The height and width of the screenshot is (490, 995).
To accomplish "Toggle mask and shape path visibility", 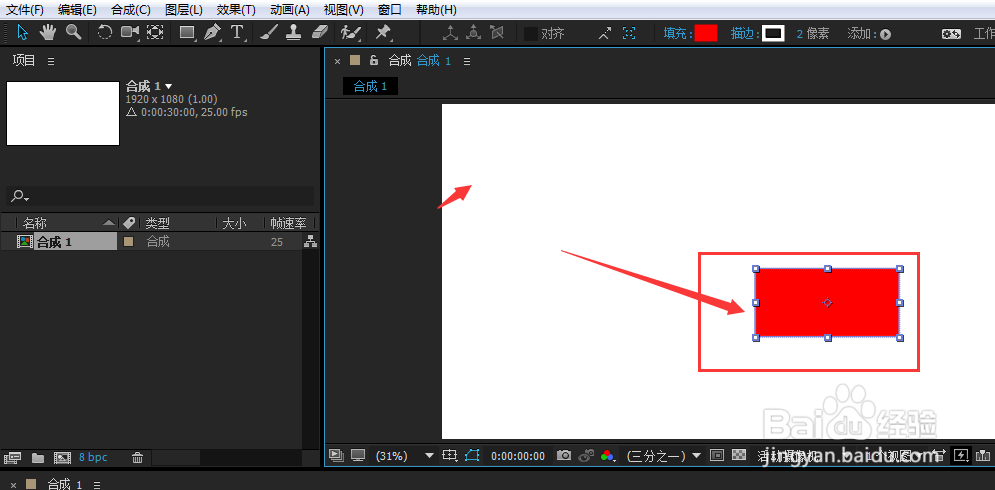I will (x=471, y=455).
